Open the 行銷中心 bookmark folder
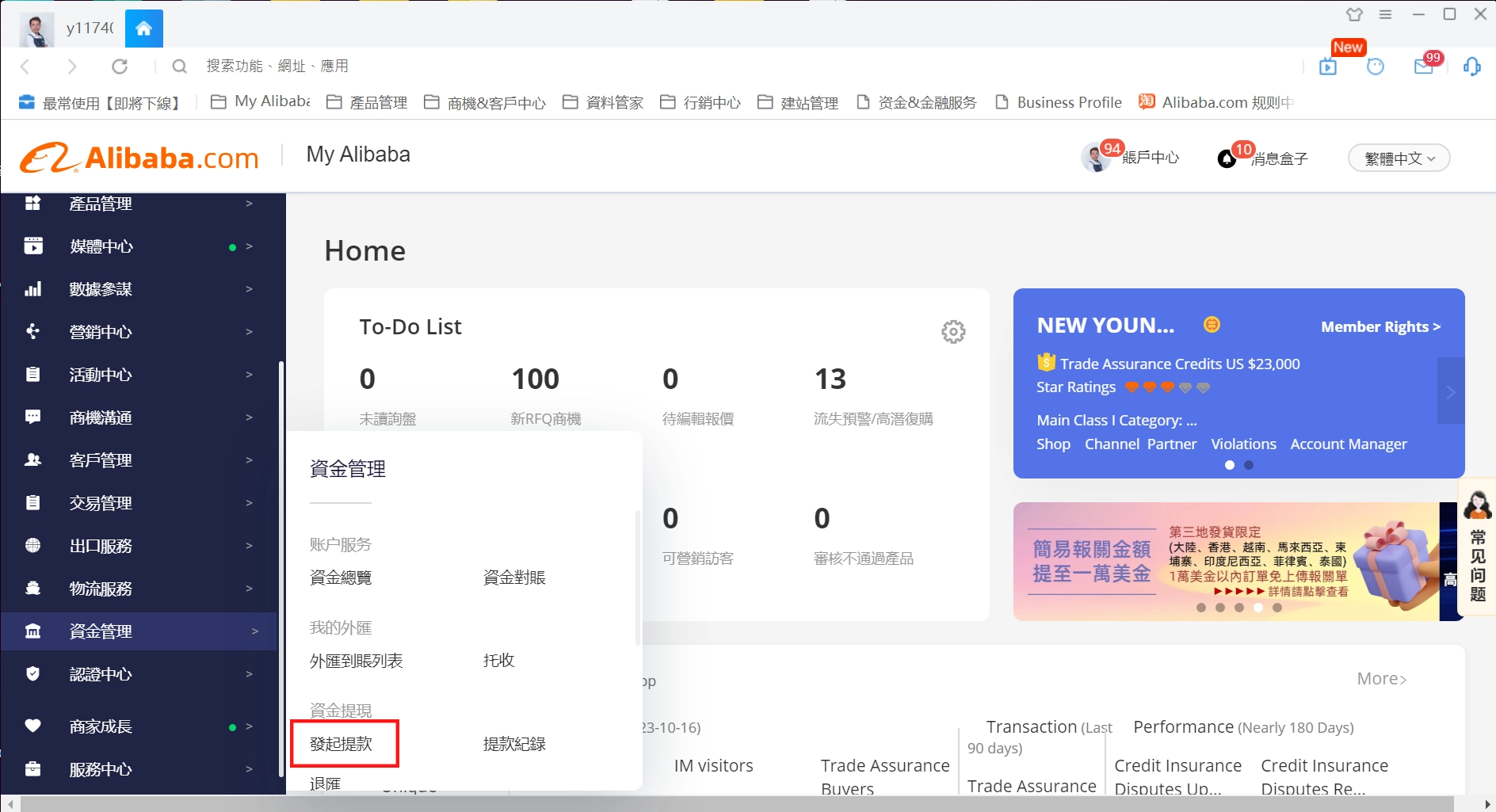The height and width of the screenshot is (812, 1496). 700,102
